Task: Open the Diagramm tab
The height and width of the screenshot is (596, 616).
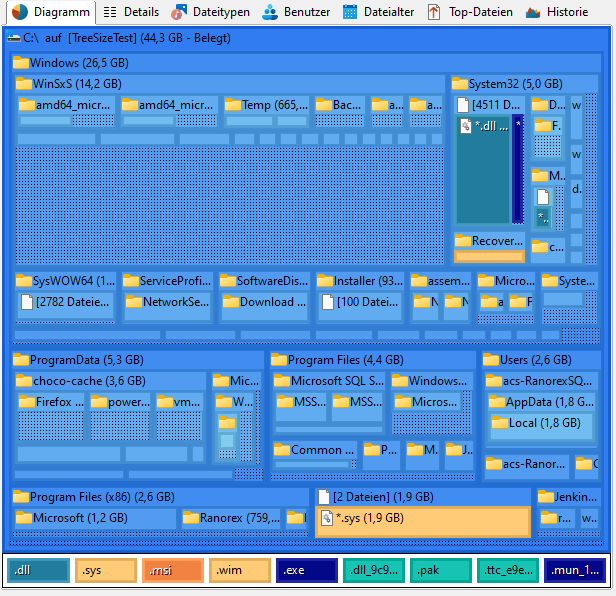Action: coord(51,12)
